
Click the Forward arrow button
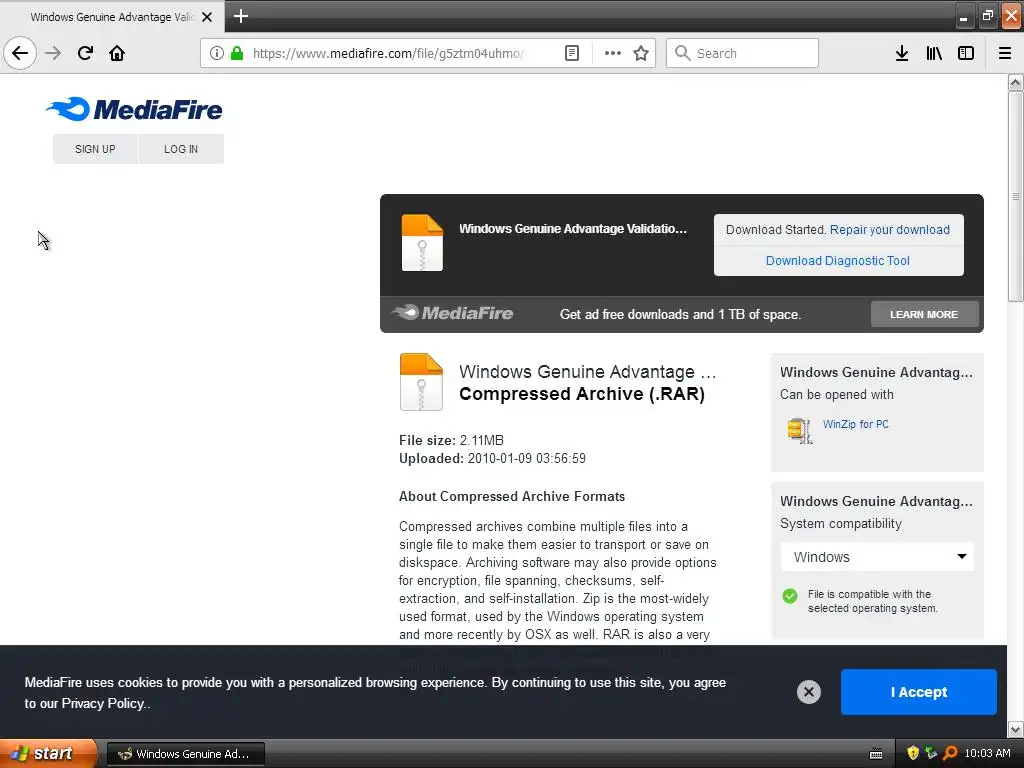tap(53, 53)
